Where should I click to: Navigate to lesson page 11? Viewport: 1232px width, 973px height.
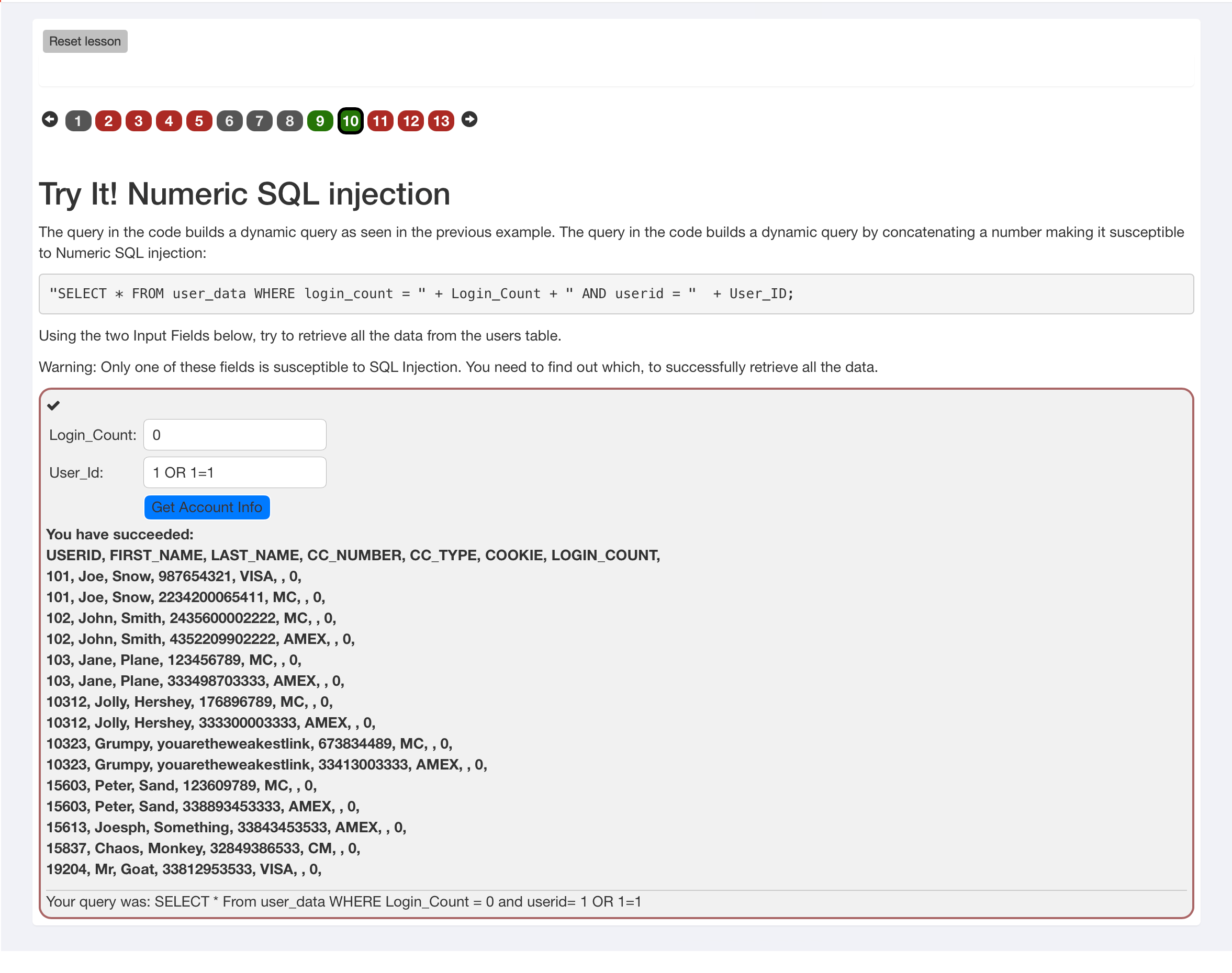click(x=380, y=121)
